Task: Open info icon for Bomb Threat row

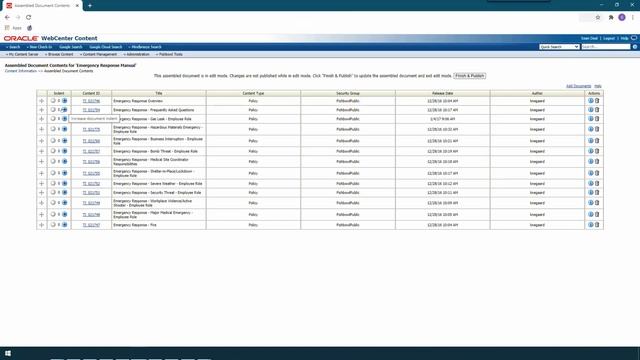Action: [x=591, y=151]
